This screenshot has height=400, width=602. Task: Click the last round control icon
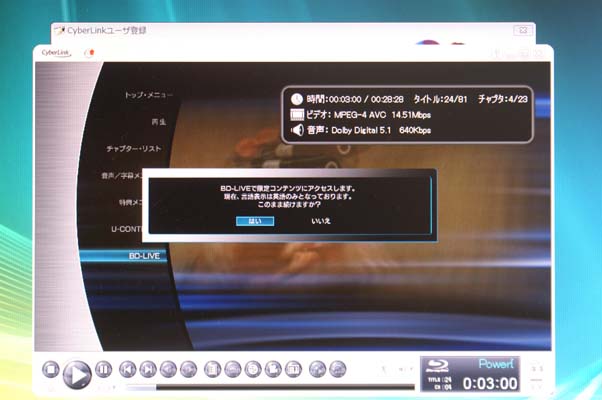pyautogui.click(x=338, y=370)
